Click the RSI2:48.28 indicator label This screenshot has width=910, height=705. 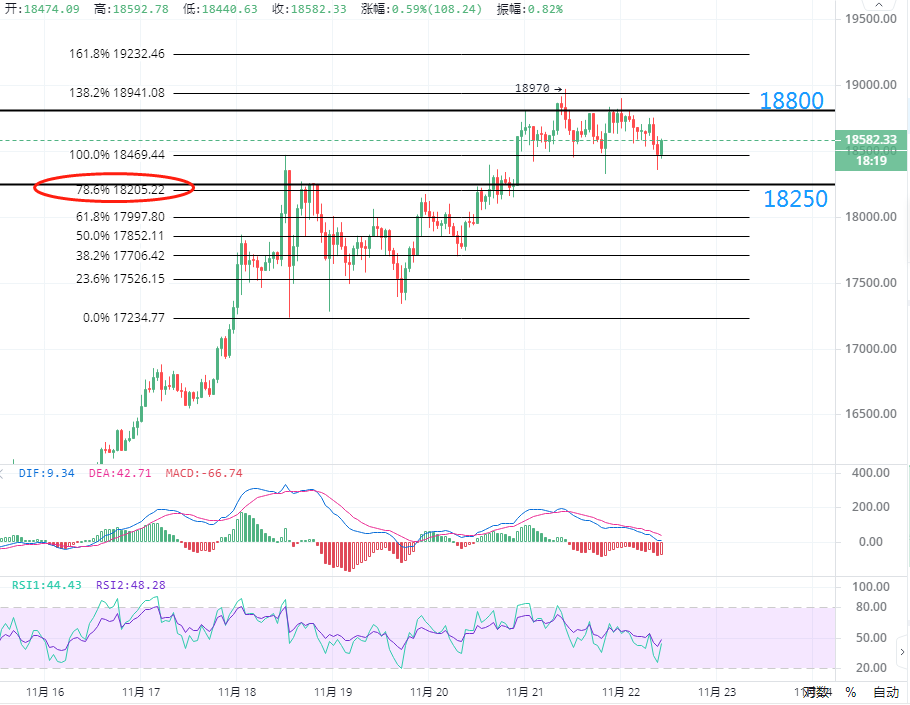pos(131,585)
